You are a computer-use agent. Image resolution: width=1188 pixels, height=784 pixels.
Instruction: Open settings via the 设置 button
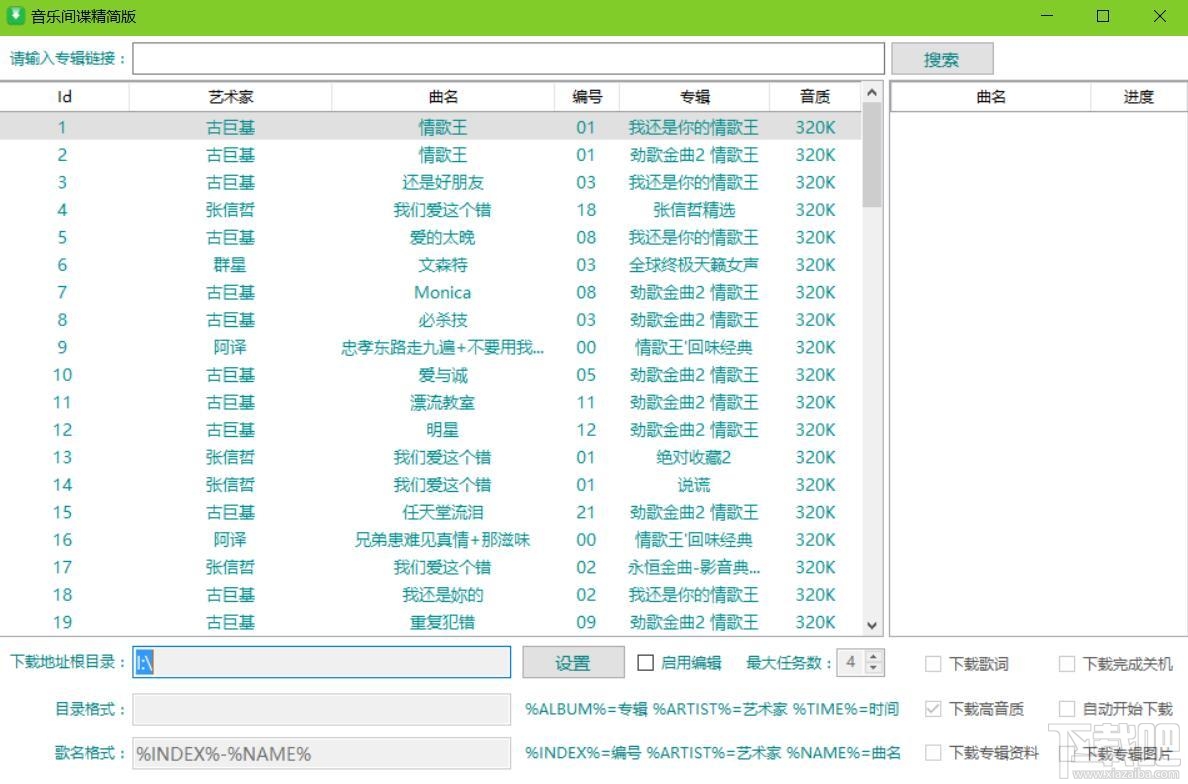pos(572,662)
